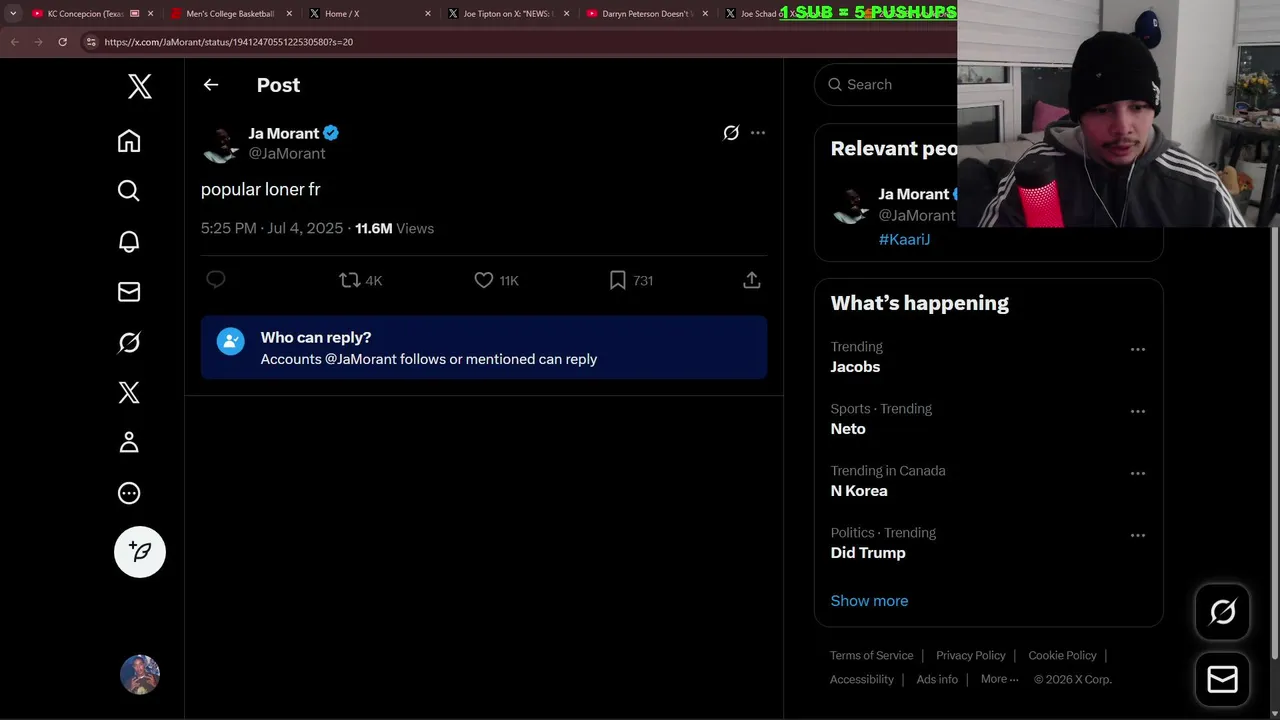The width and height of the screenshot is (1280, 720).
Task: Go to Home in the X sidebar
Action: pyautogui.click(x=129, y=141)
